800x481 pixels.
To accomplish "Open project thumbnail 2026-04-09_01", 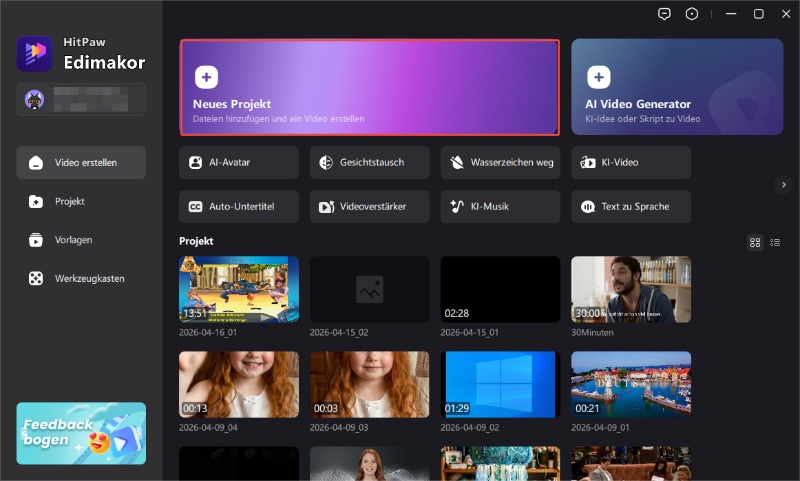I will point(631,384).
